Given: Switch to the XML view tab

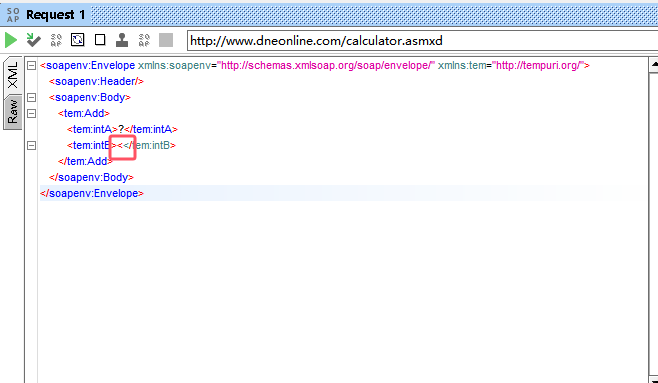Looking at the screenshot, I should [13, 75].
